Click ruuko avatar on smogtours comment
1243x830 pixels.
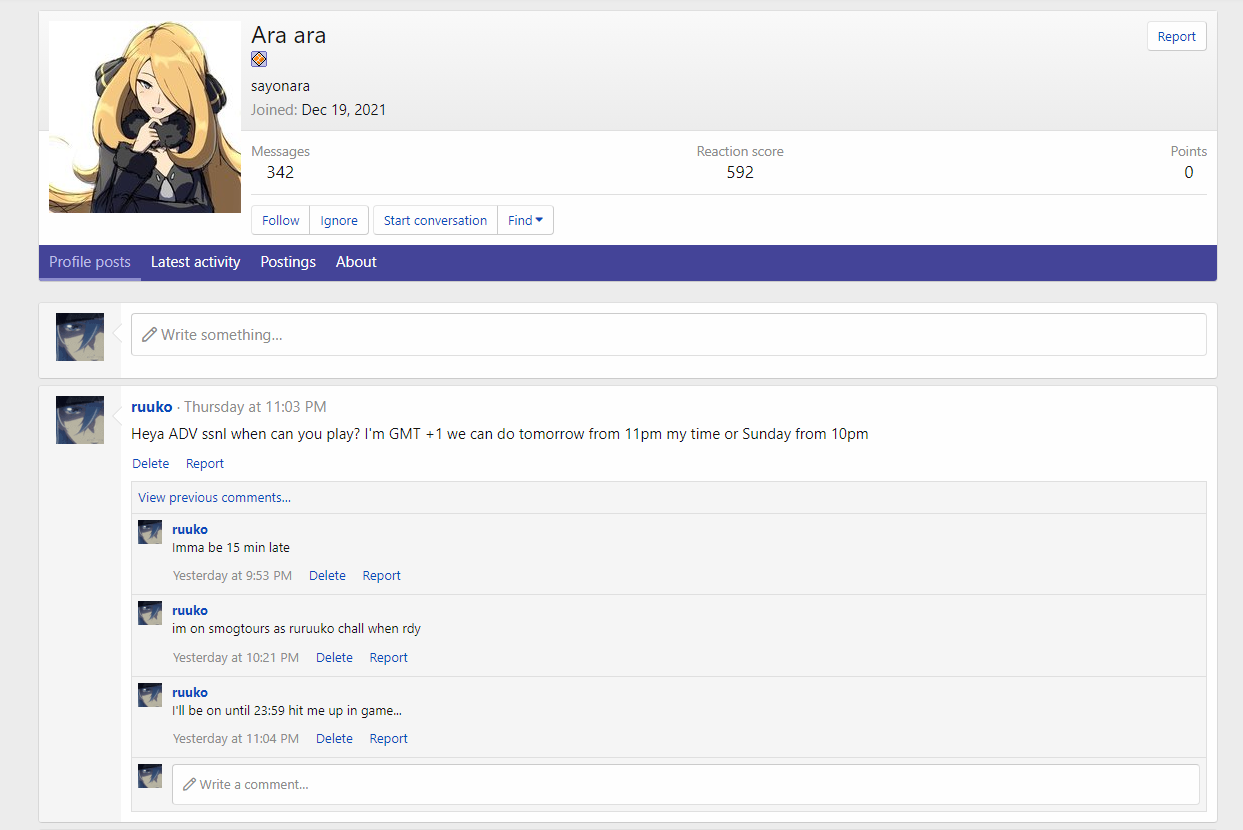[150, 613]
